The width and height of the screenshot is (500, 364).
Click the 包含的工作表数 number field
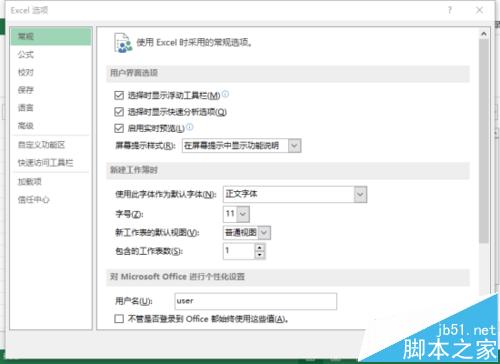pyautogui.click(x=239, y=251)
